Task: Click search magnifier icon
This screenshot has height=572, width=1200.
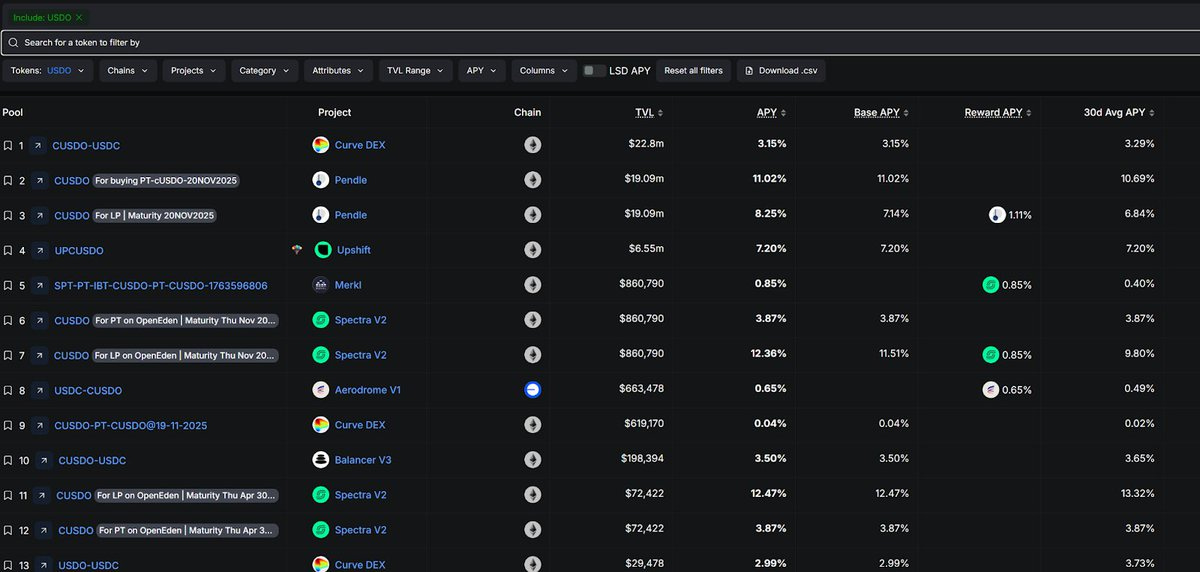Action: pyautogui.click(x=13, y=43)
